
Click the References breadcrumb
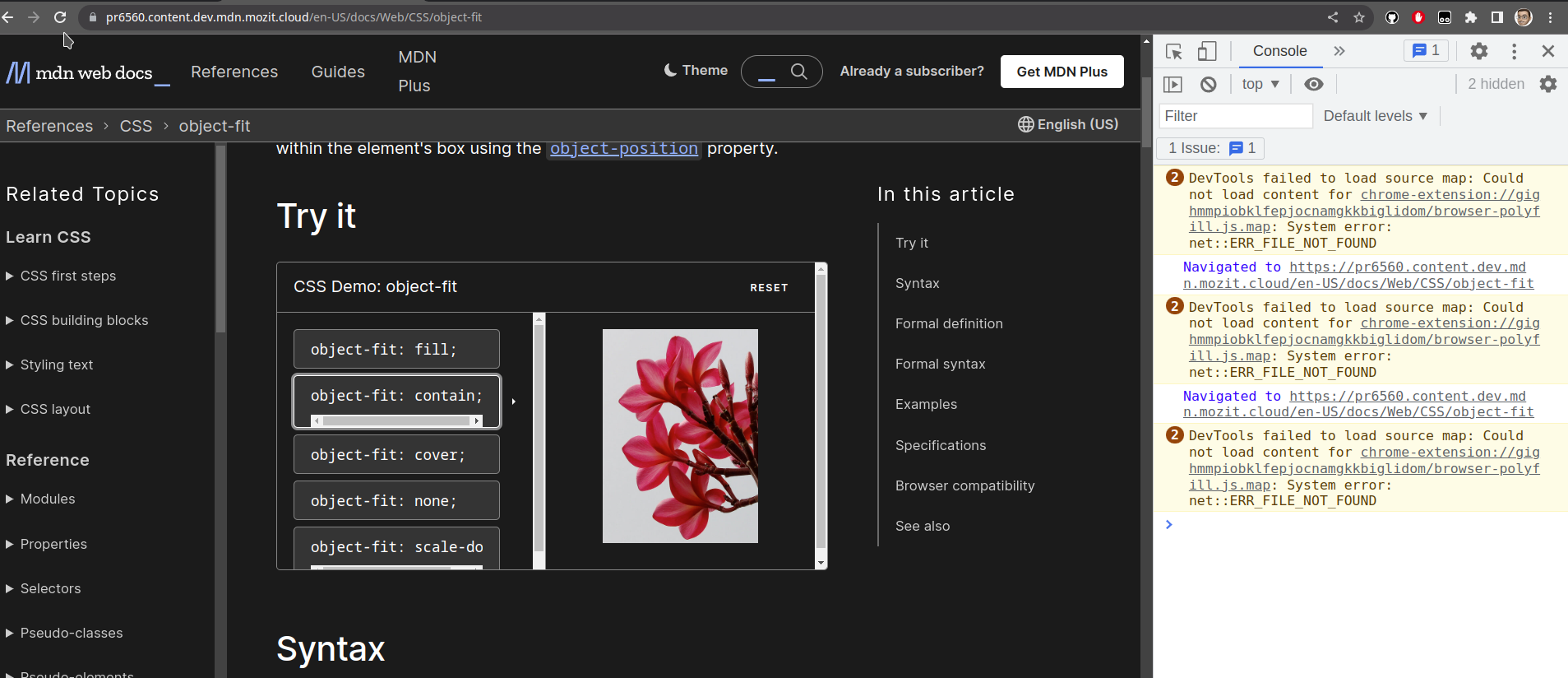coord(49,126)
